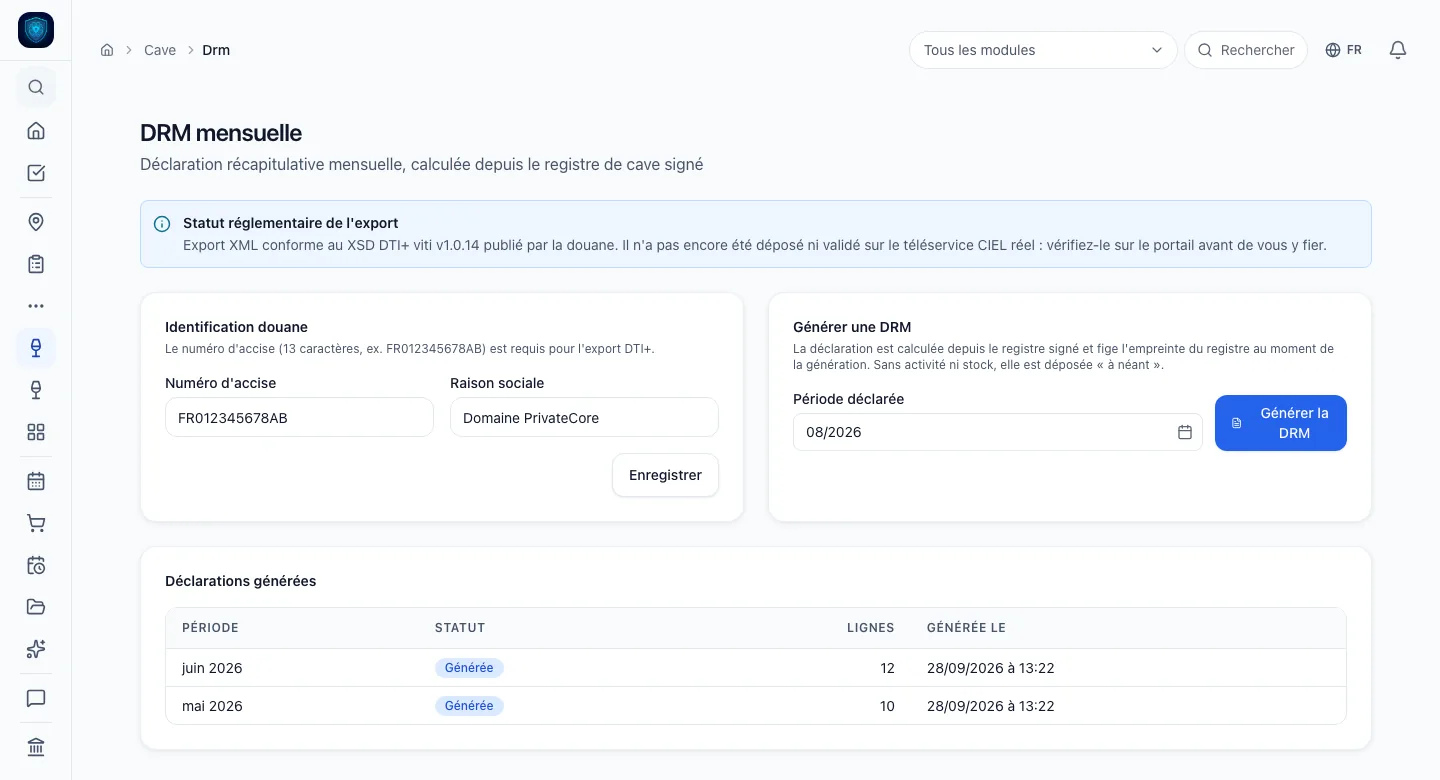The width and height of the screenshot is (1440, 780).
Task: Click the shield app logo
Action: pyautogui.click(x=36, y=30)
